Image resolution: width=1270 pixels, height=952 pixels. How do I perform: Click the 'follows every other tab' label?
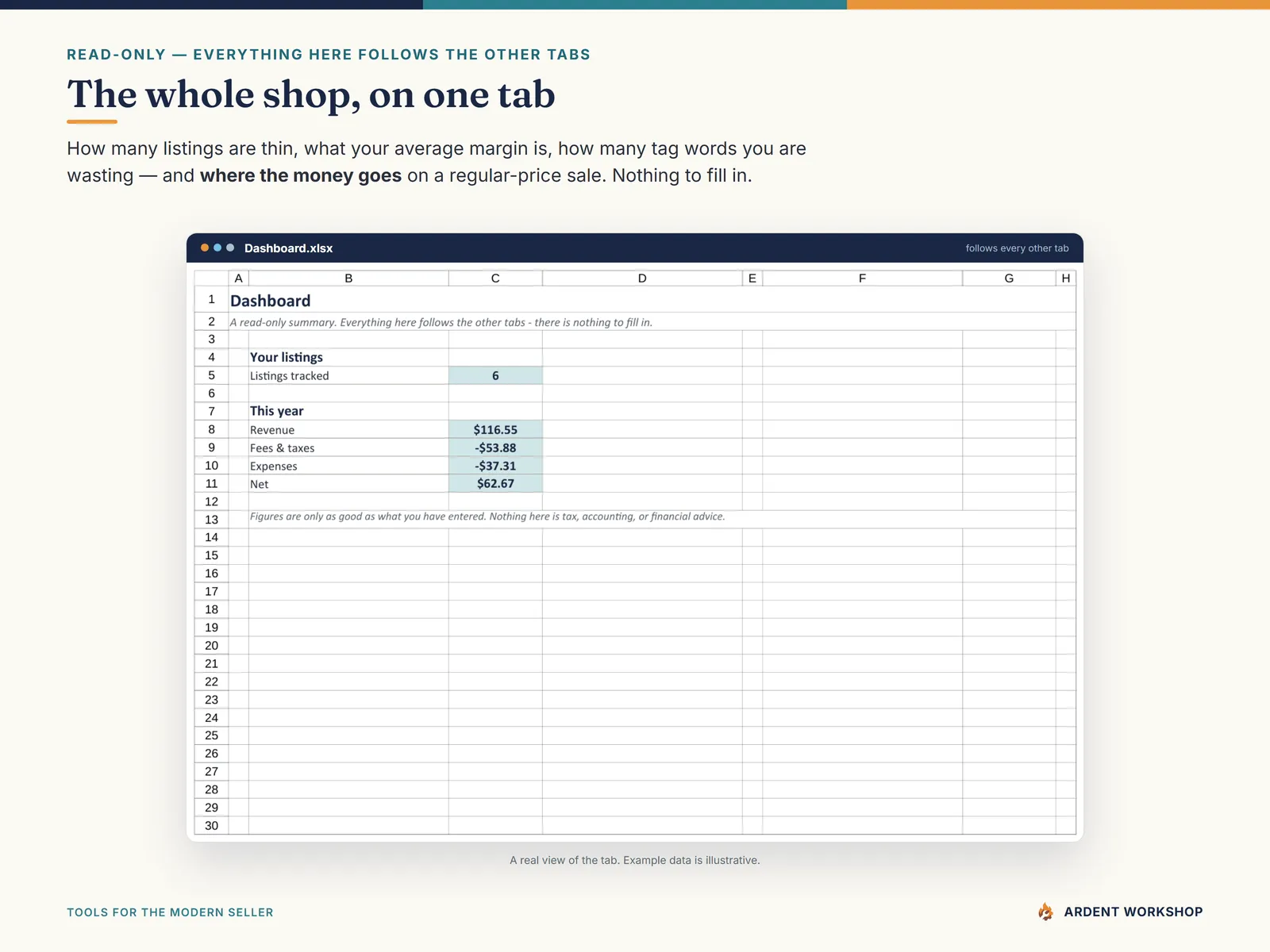[x=1017, y=248]
